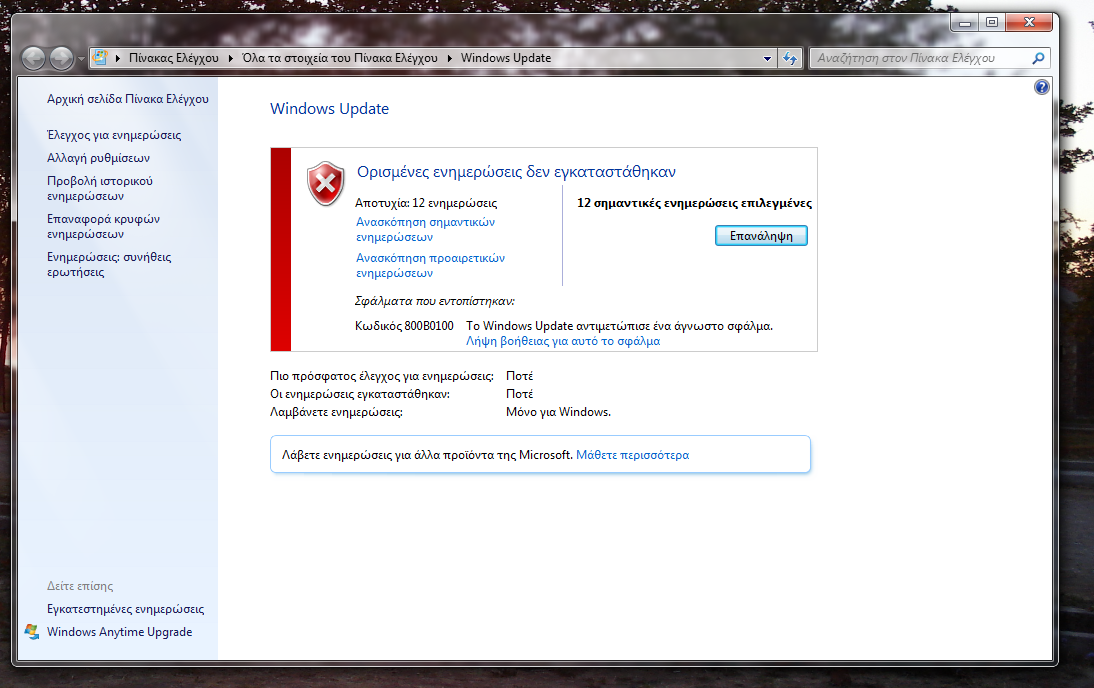This screenshot has width=1094, height=688.
Task: Expand arrow before Πίνακας Ελέγχου breadcrumb
Action: (x=118, y=58)
